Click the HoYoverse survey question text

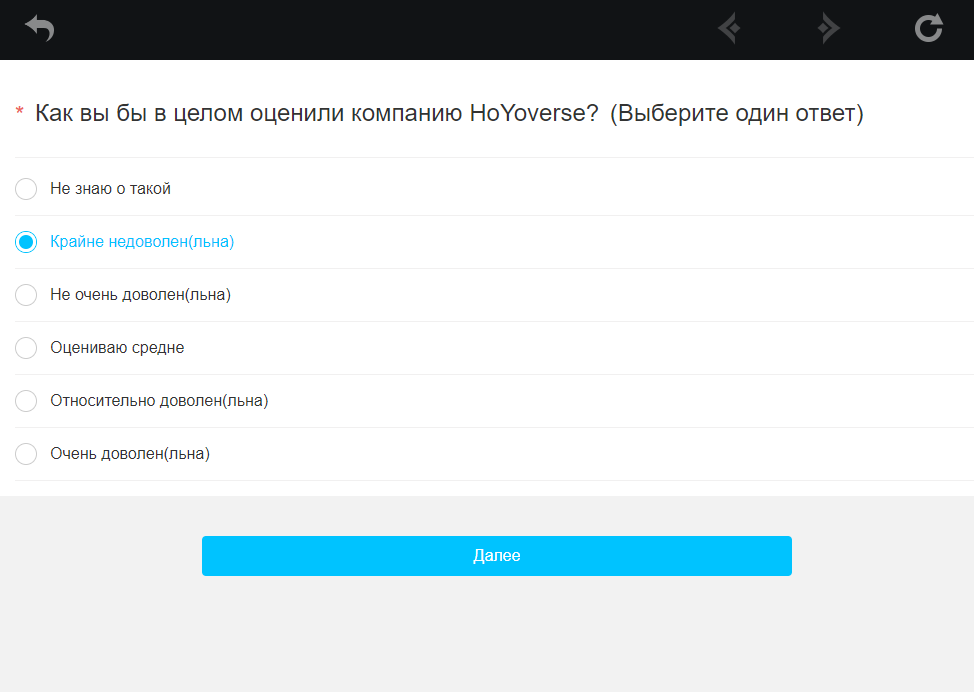[x=449, y=113]
